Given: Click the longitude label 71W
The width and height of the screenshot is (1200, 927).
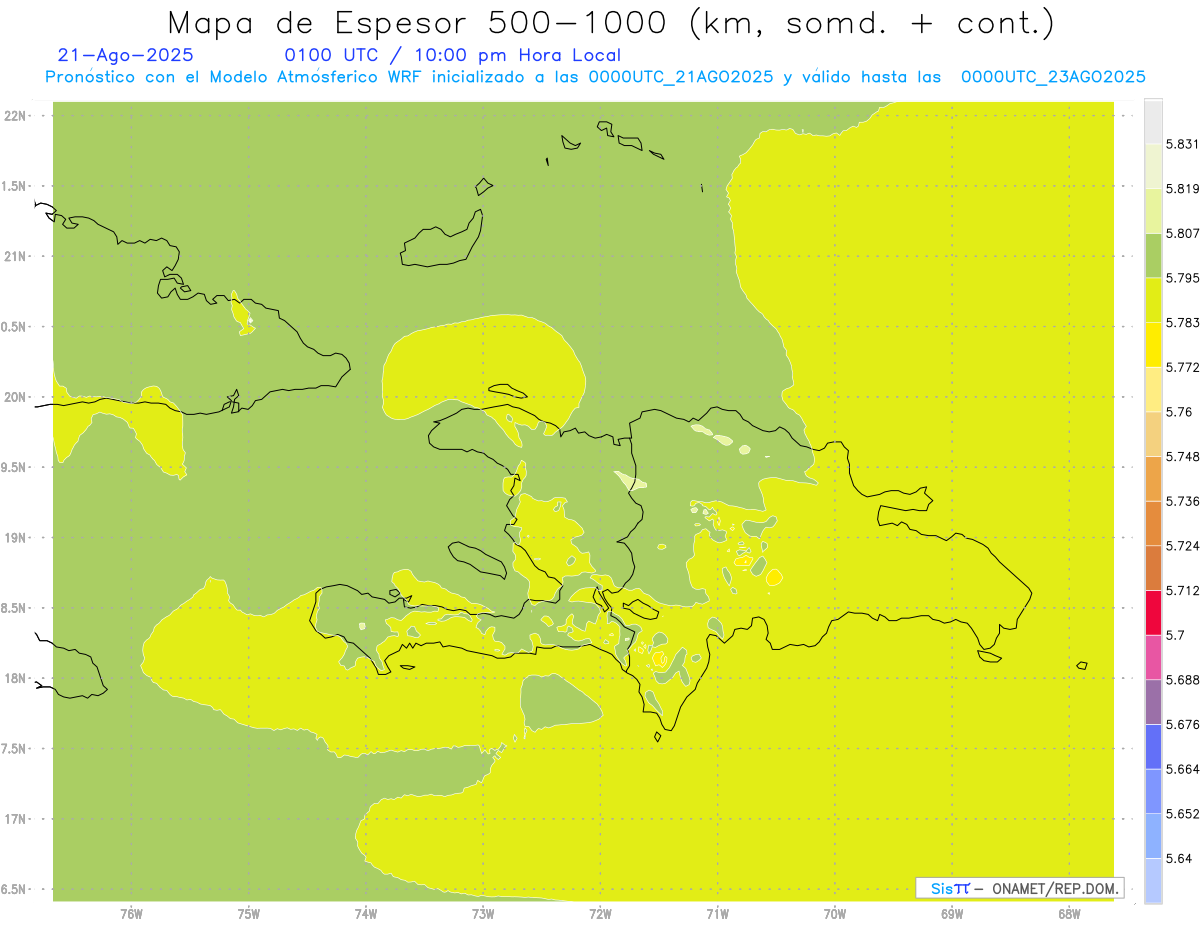Looking at the screenshot, I should coord(717,914).
